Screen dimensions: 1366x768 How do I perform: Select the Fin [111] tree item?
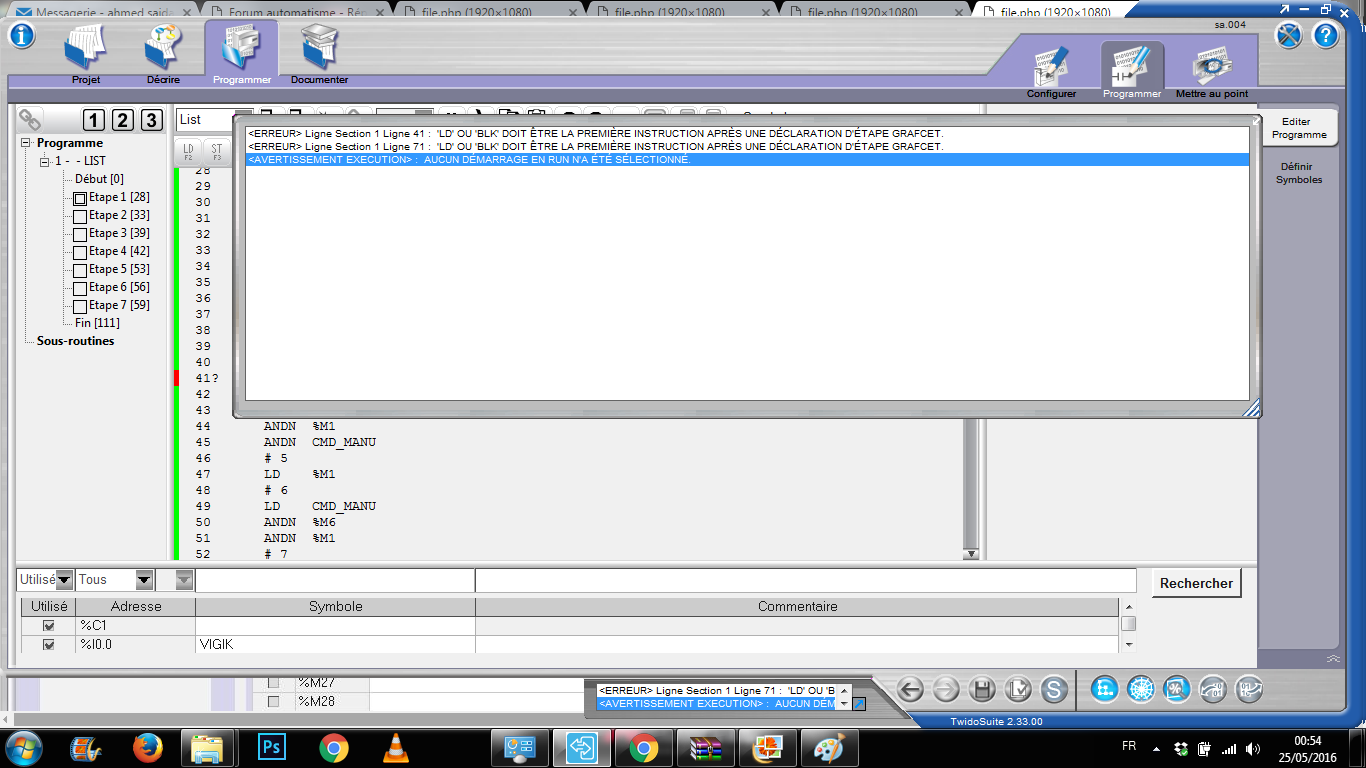tap(97, 323)
